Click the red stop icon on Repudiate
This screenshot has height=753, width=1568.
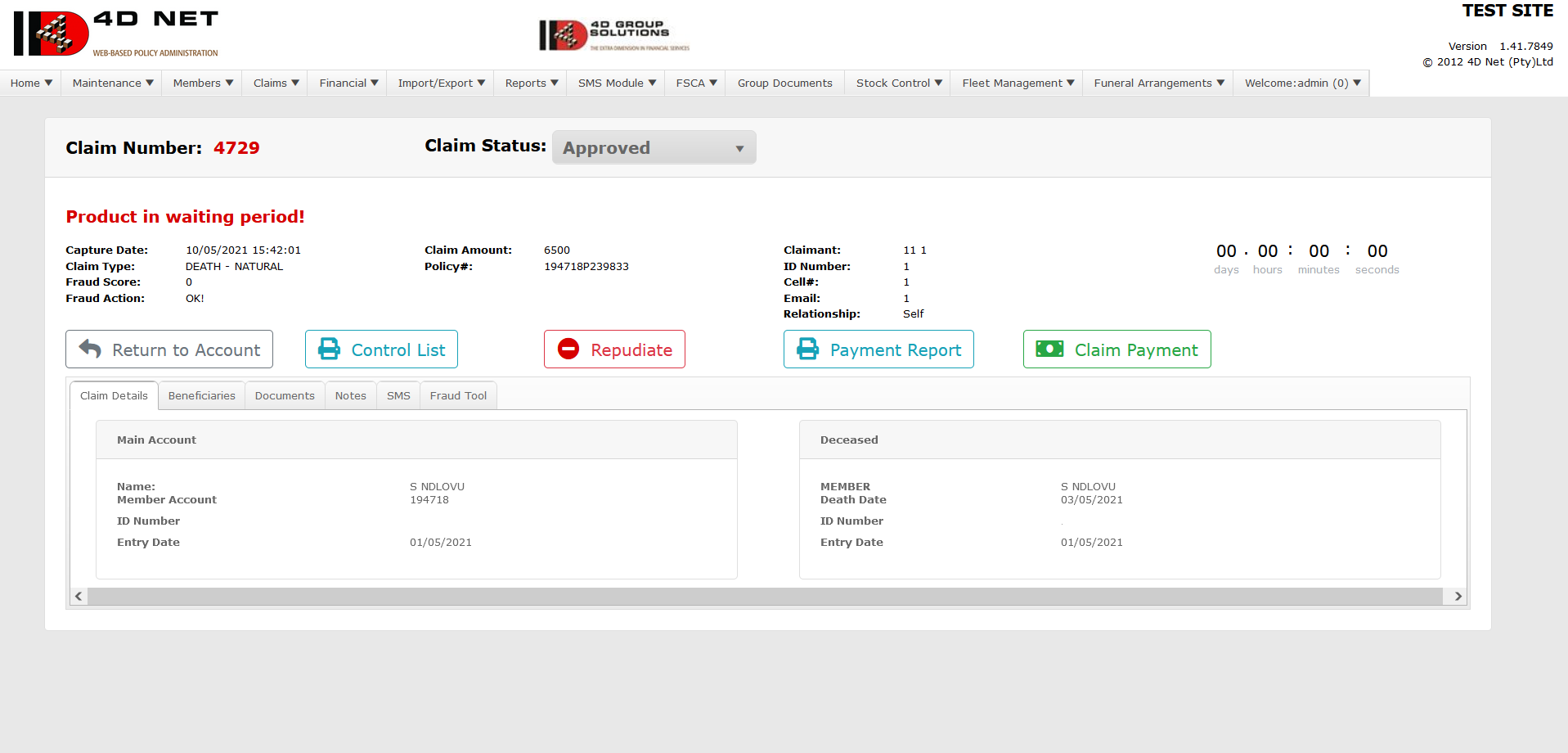[568, 349]
